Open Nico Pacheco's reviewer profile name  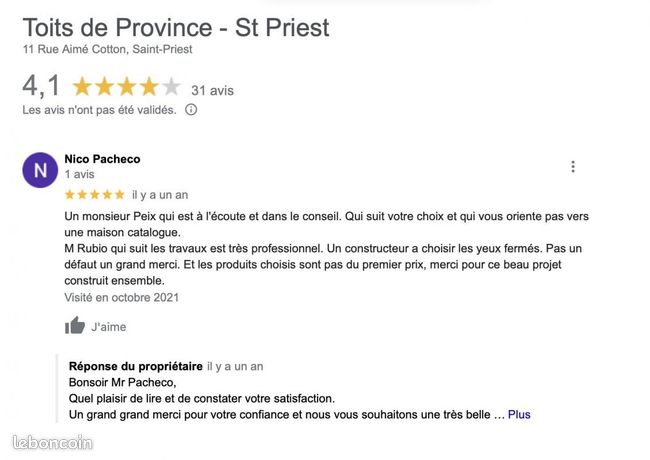(102, 159)
